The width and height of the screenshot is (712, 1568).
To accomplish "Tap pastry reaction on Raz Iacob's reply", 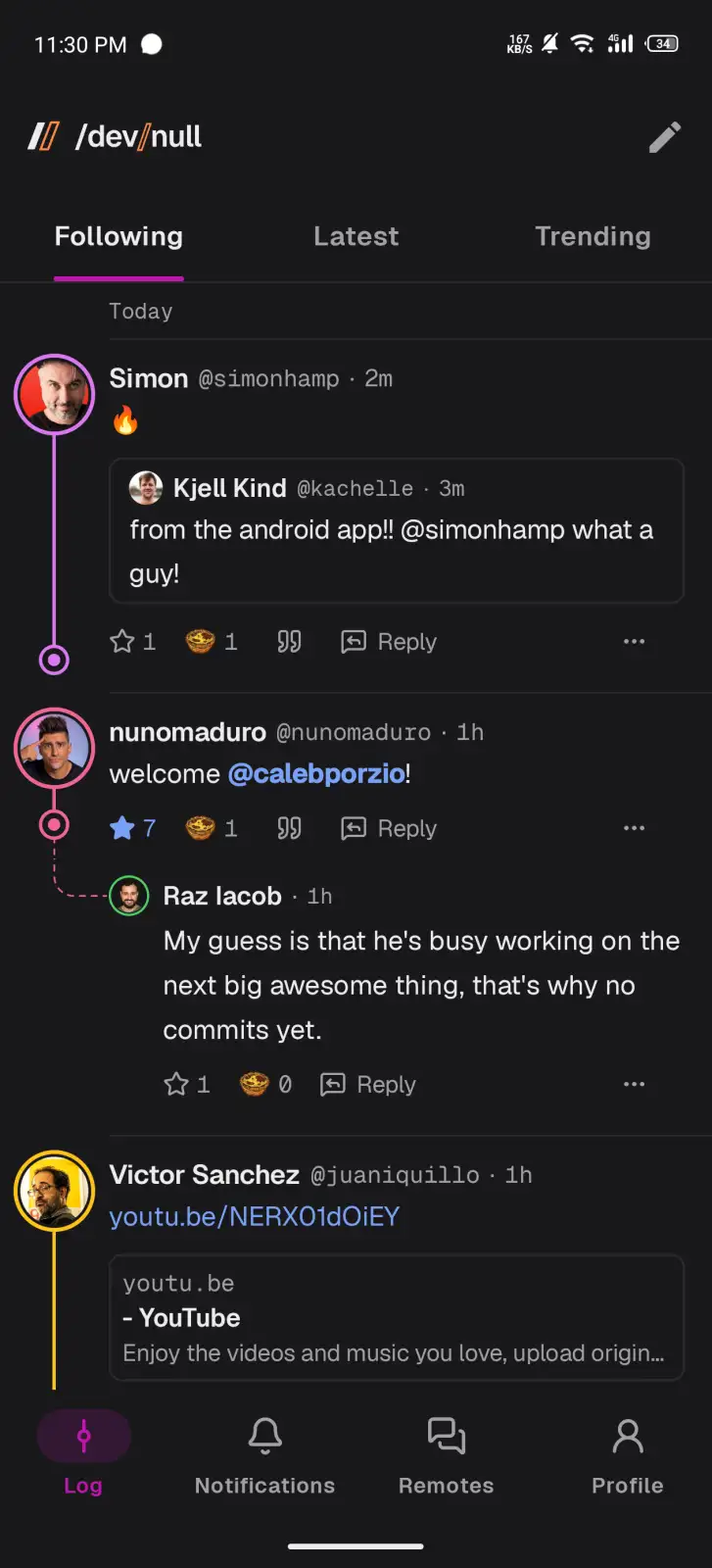I will pyautogui.click(x=265, y=1084).
